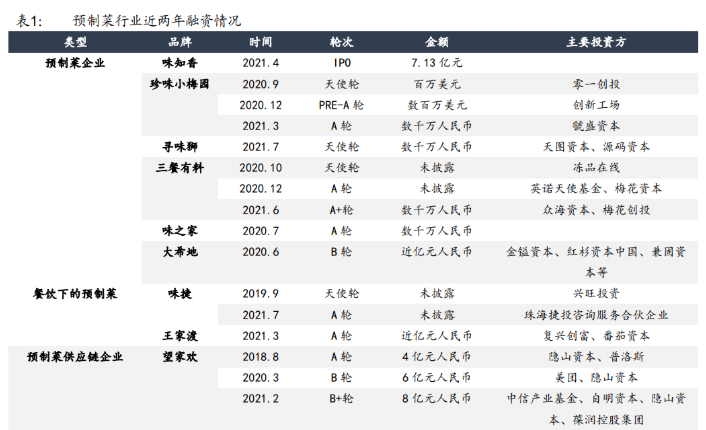Click brand name 味捷
Image resolution: width=706 pixels, height=430 pixels.
(180, 294)
